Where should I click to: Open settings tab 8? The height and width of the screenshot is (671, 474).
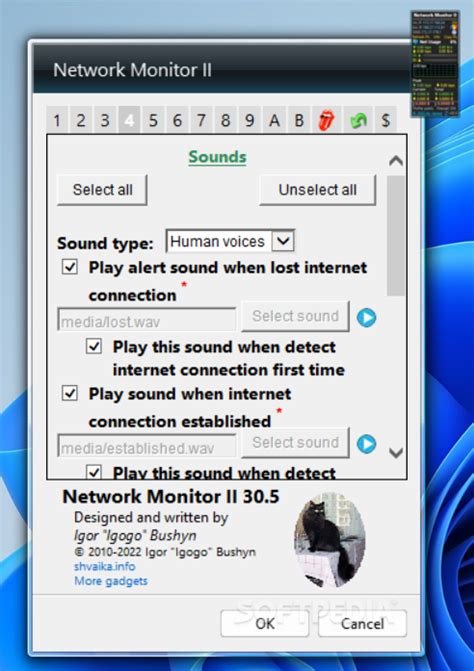[x=225, y=120]
